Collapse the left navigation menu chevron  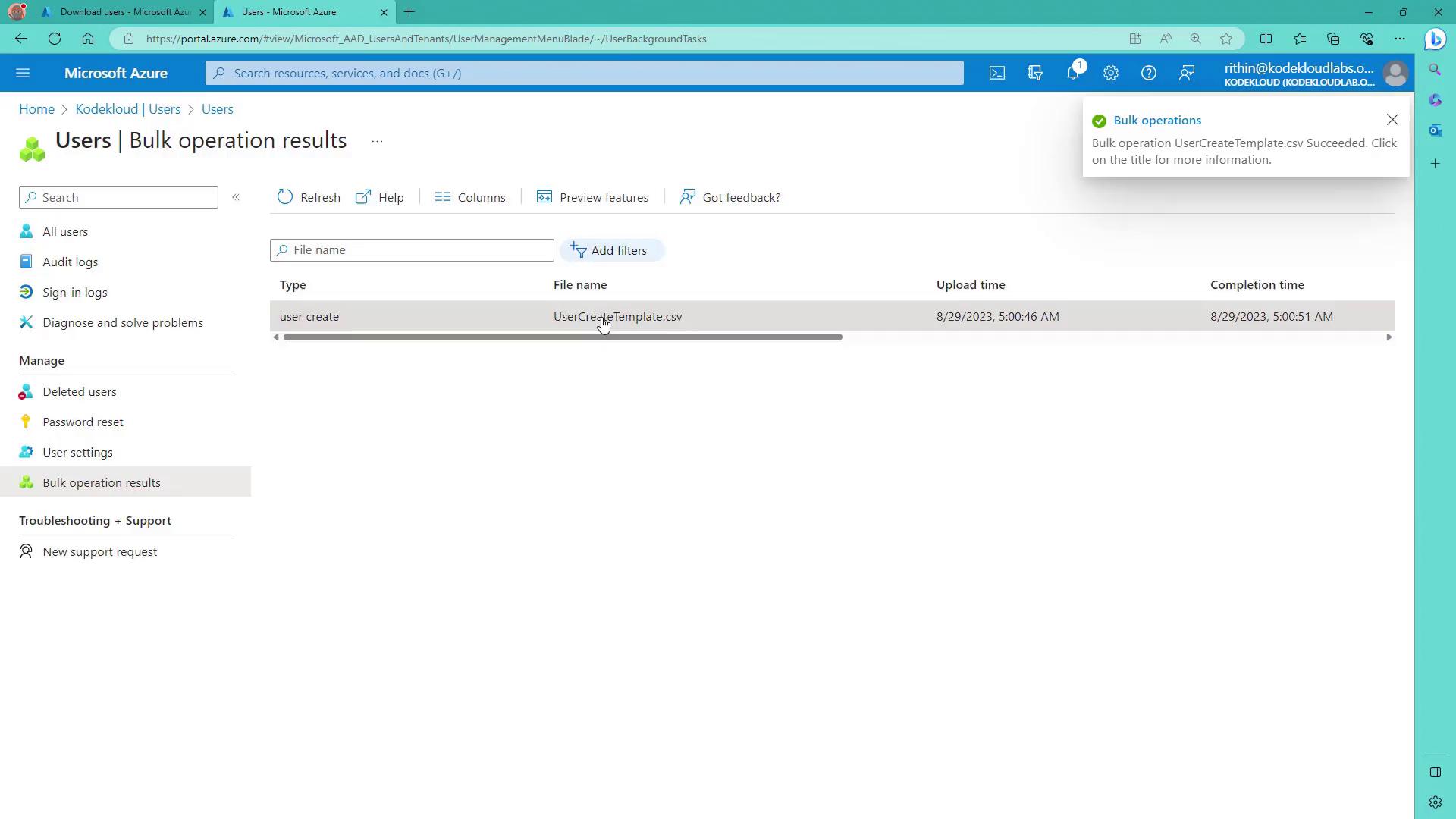tap(236, 197)
